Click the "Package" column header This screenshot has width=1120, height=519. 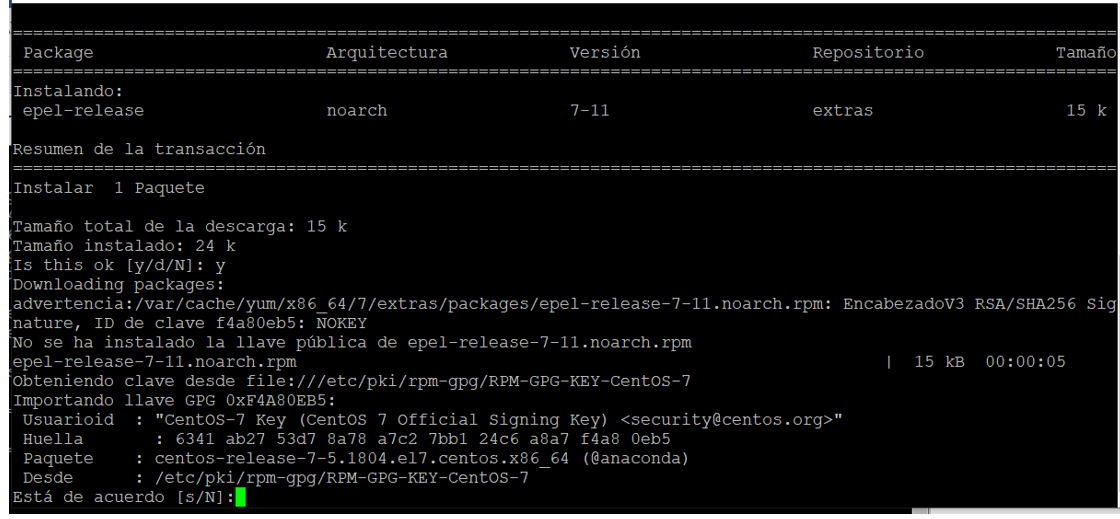pyautogui.click(x=58, y=53)
